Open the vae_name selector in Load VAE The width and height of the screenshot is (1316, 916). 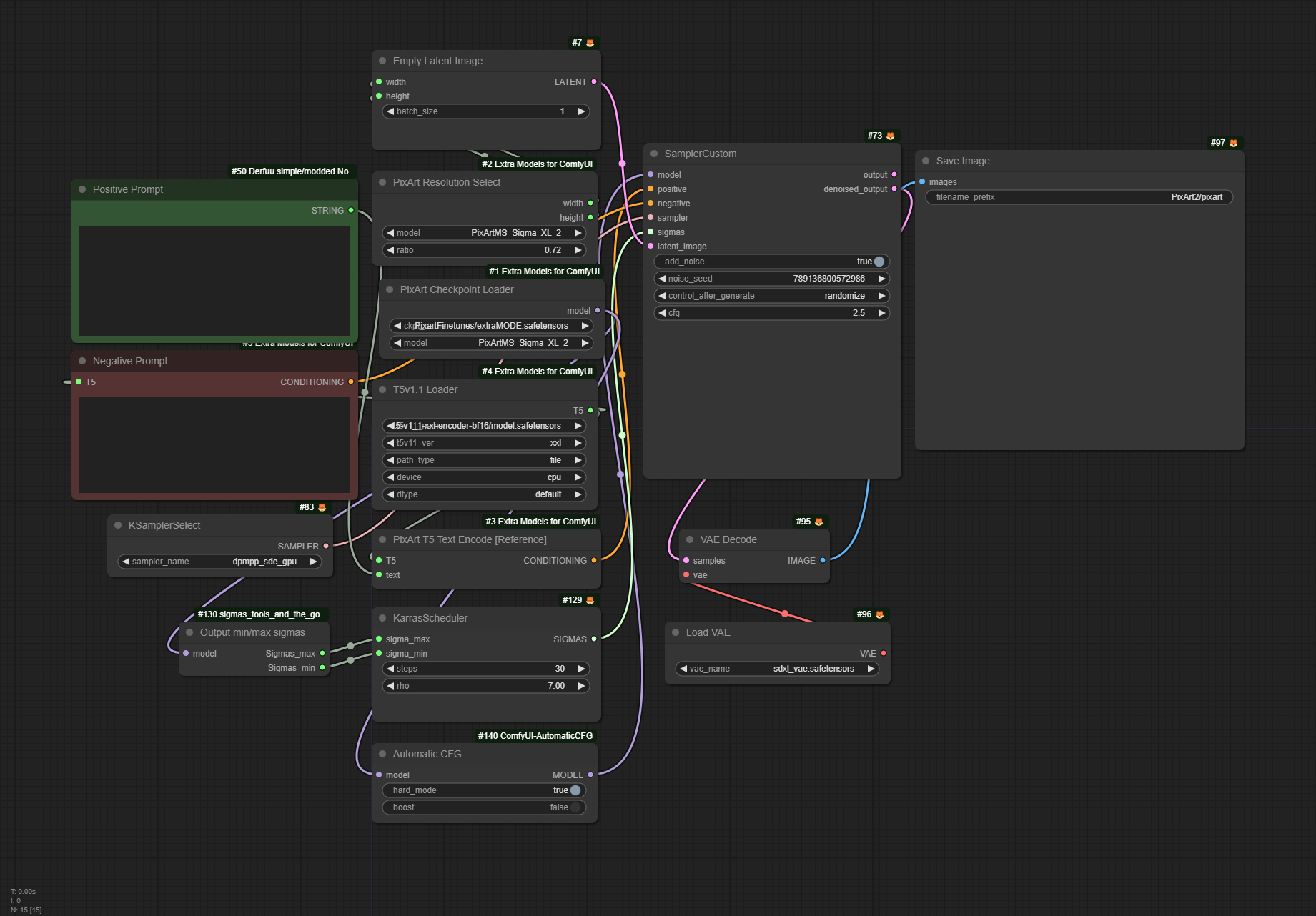[x=777, y=669]
